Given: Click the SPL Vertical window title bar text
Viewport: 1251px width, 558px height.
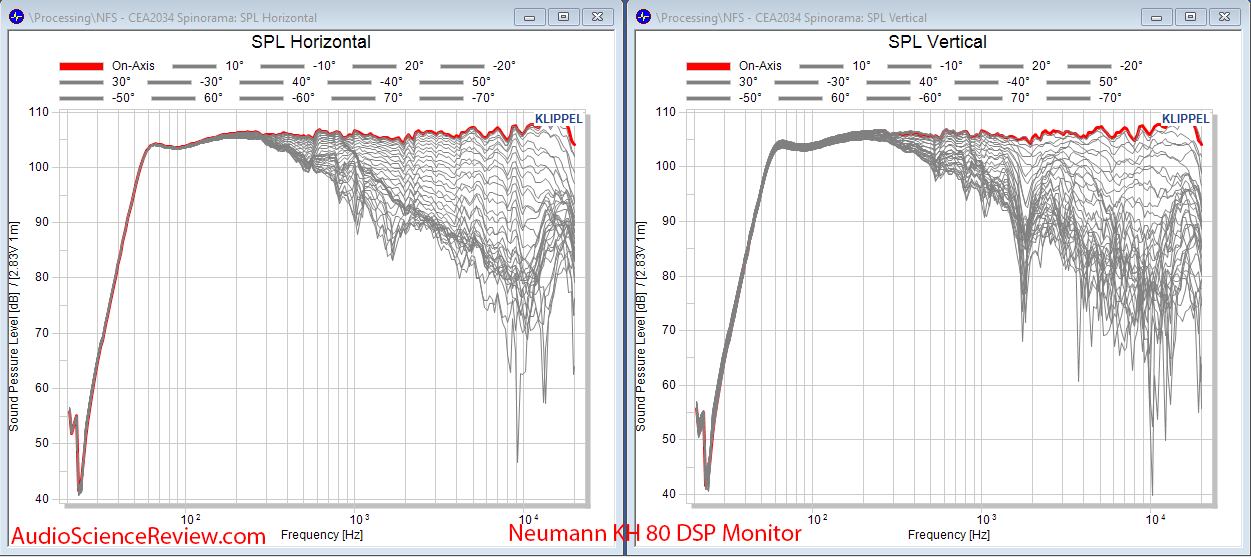Looking at the screenshot, I should [x=792, y=18].
